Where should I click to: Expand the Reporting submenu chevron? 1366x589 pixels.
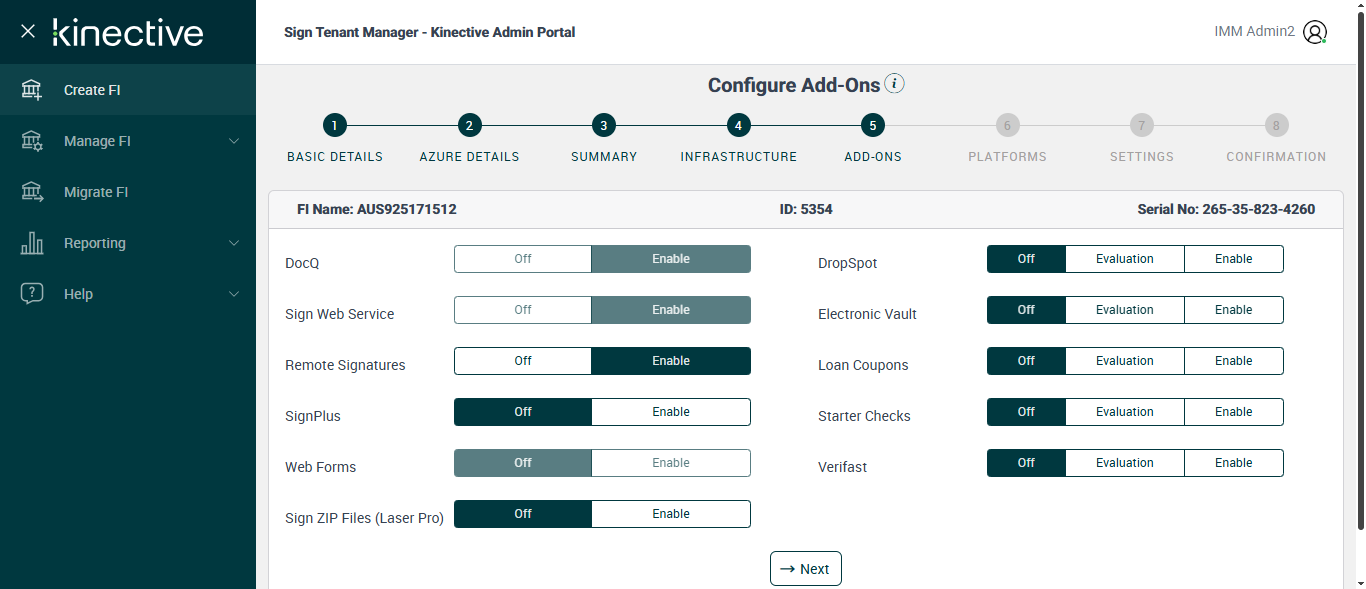[234, 243]
